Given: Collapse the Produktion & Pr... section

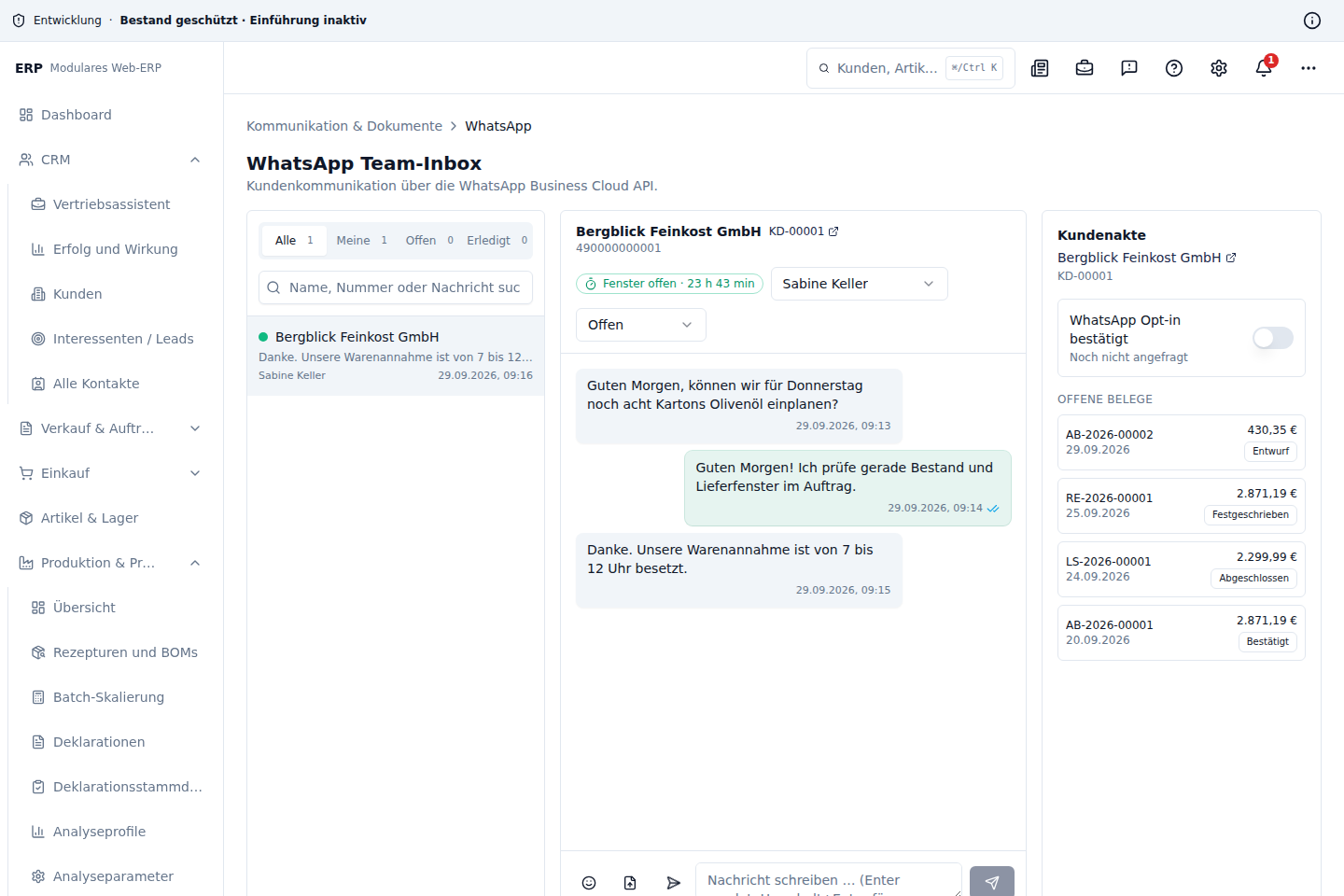Looking at the screenshot, I should tap(195, 563).
